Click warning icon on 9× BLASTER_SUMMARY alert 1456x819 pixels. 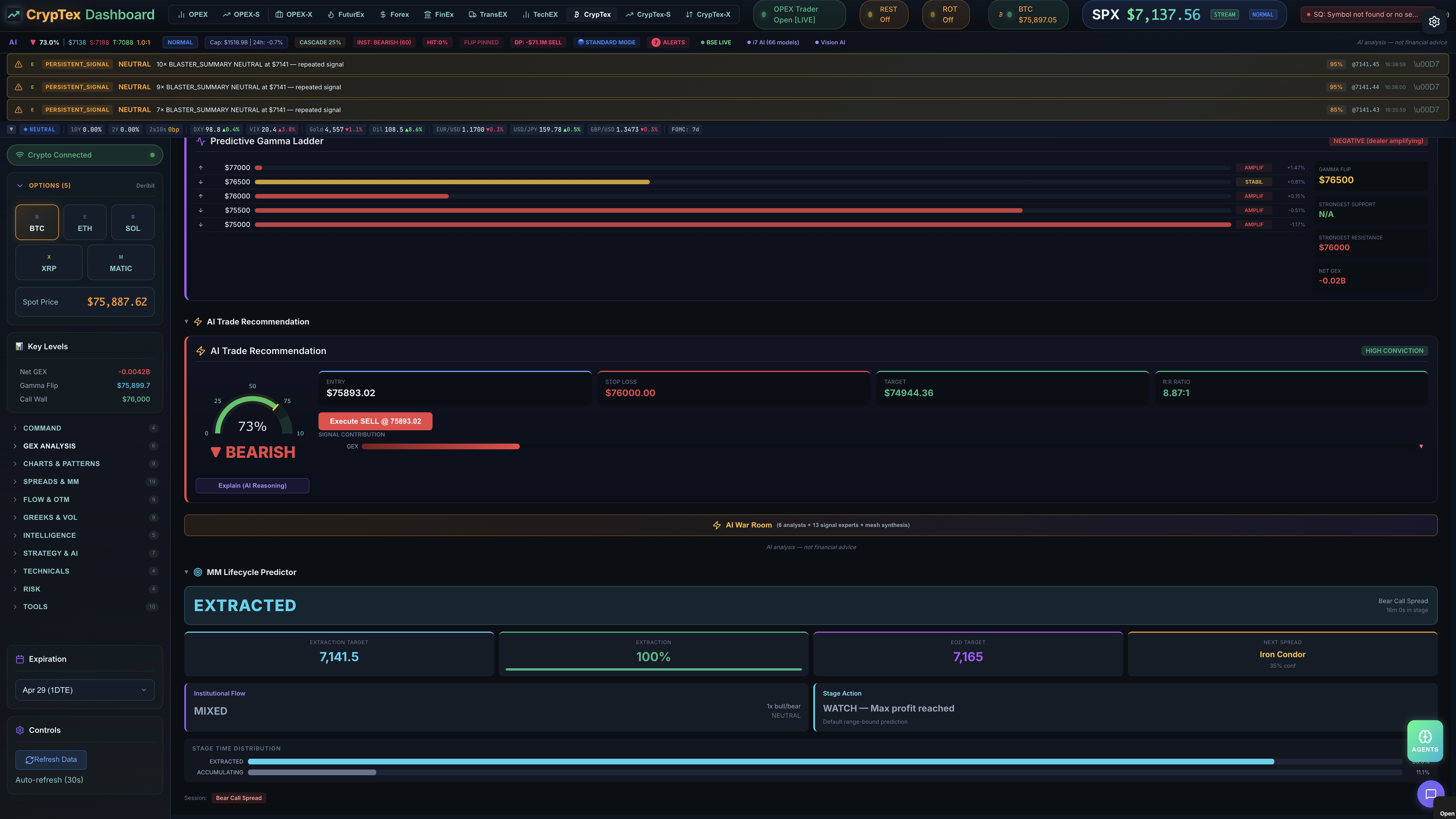tap(19, 87)
